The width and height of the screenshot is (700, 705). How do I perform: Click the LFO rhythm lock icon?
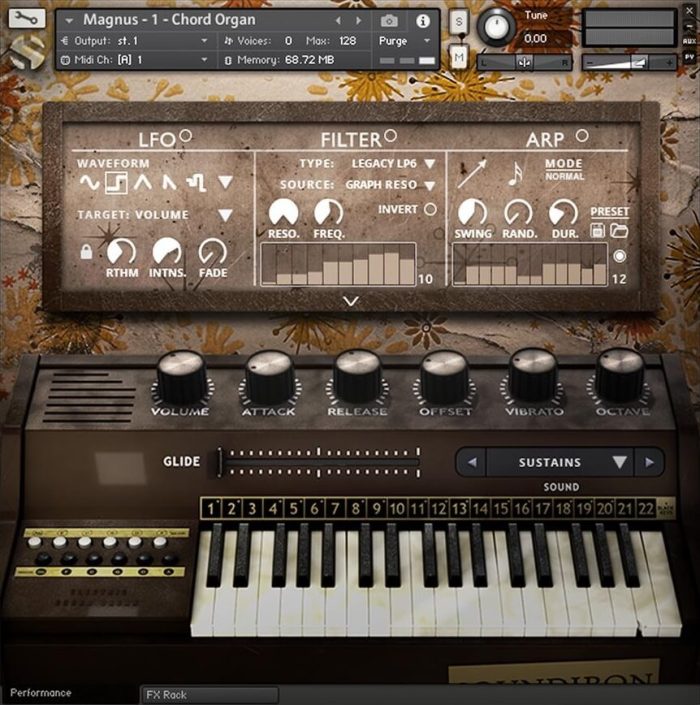click(86, 251)
